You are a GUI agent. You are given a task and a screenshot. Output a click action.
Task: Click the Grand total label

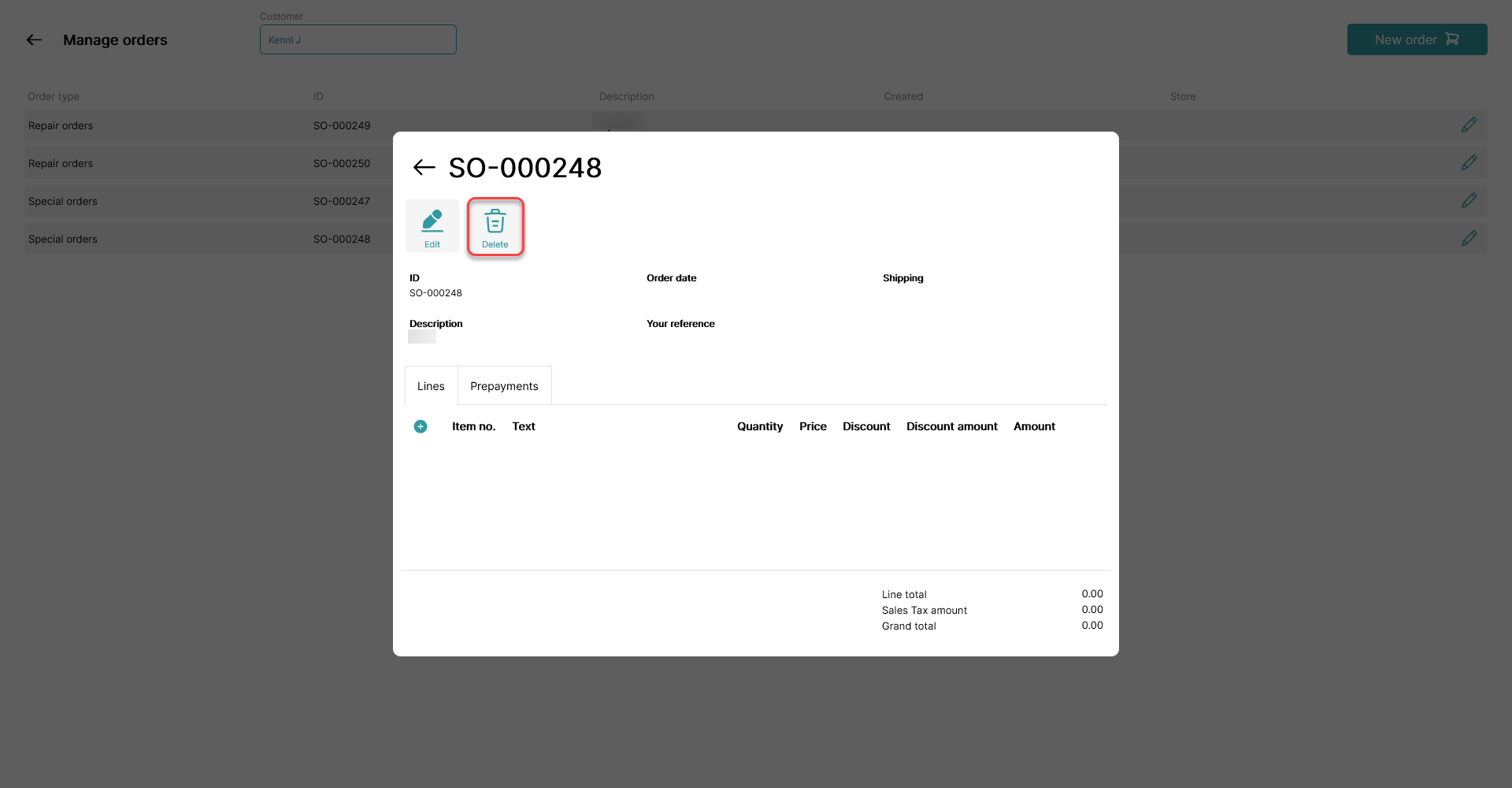click(909, 626)
